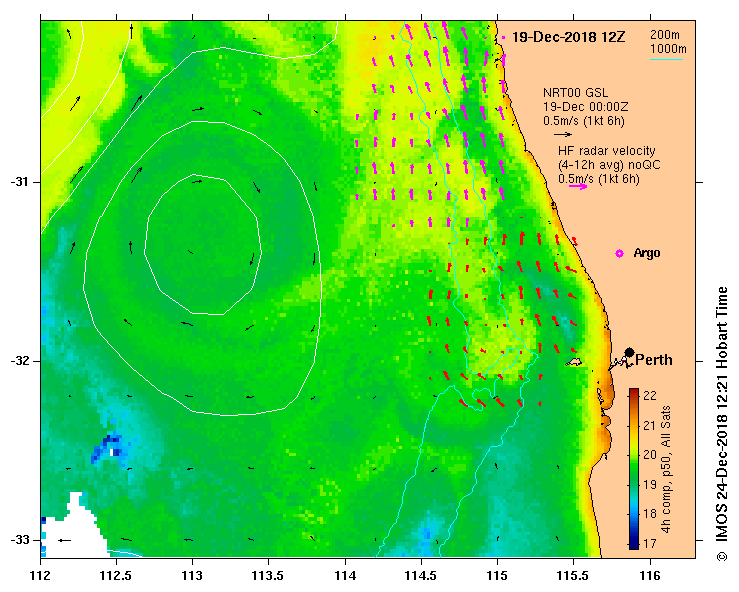Click the IMOS copyright timestamp text
The image size is (739, 592).
coord(722,423)
